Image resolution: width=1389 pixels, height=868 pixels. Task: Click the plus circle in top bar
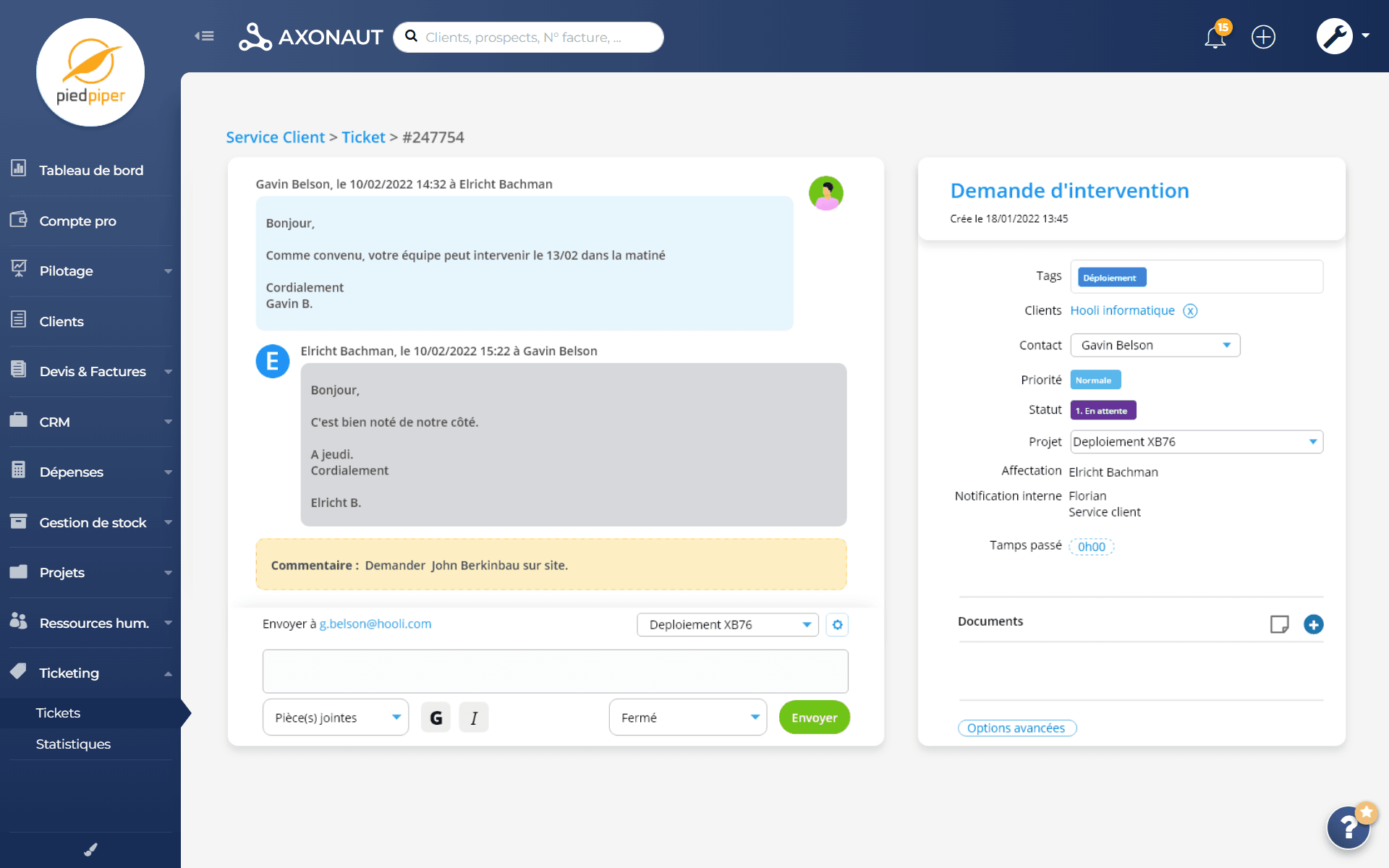(x=1263, y=37)
